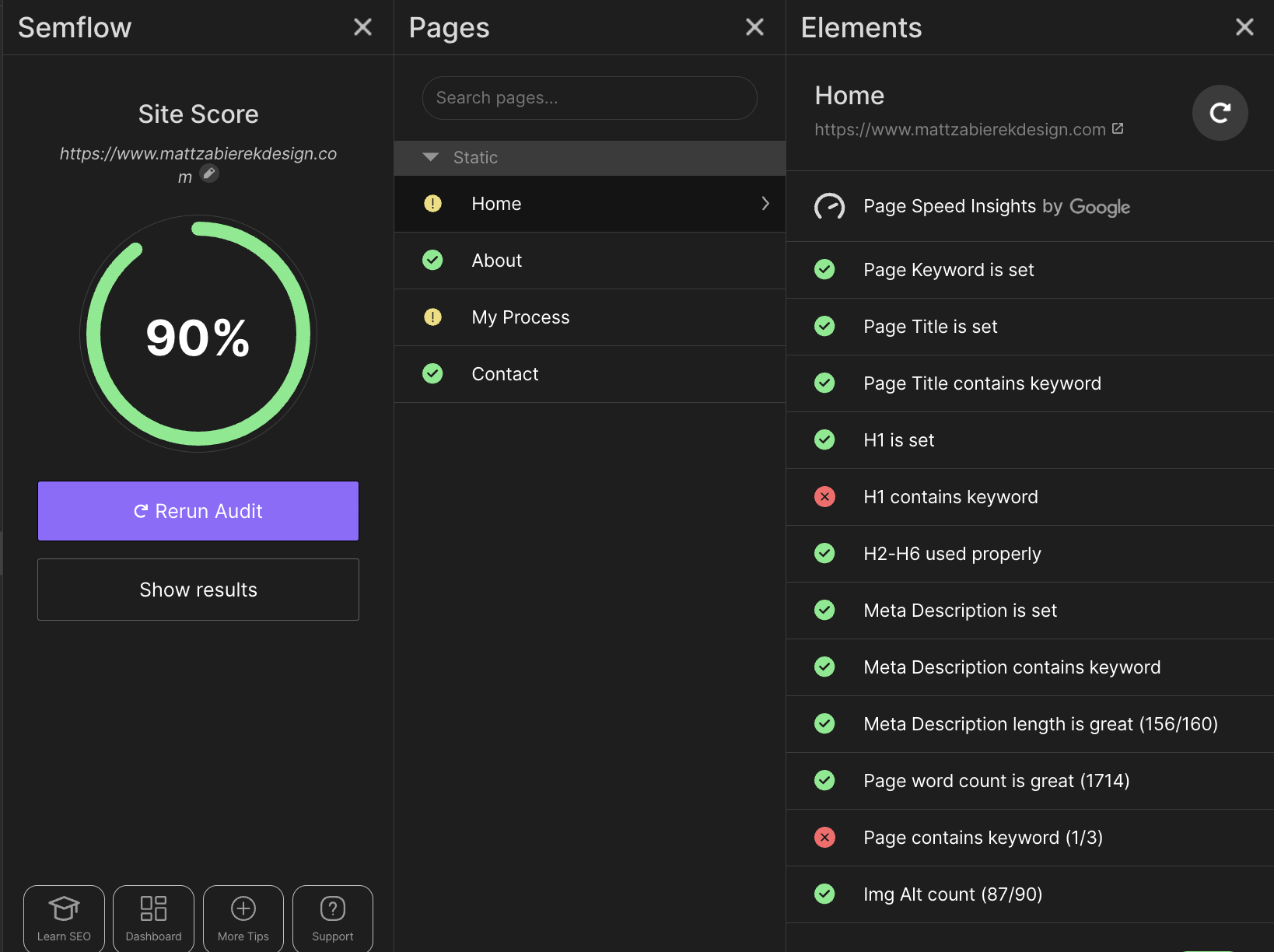Screen dimensions: 1274x952
Task: Open the Home page URL link
Action: point(960,130)
